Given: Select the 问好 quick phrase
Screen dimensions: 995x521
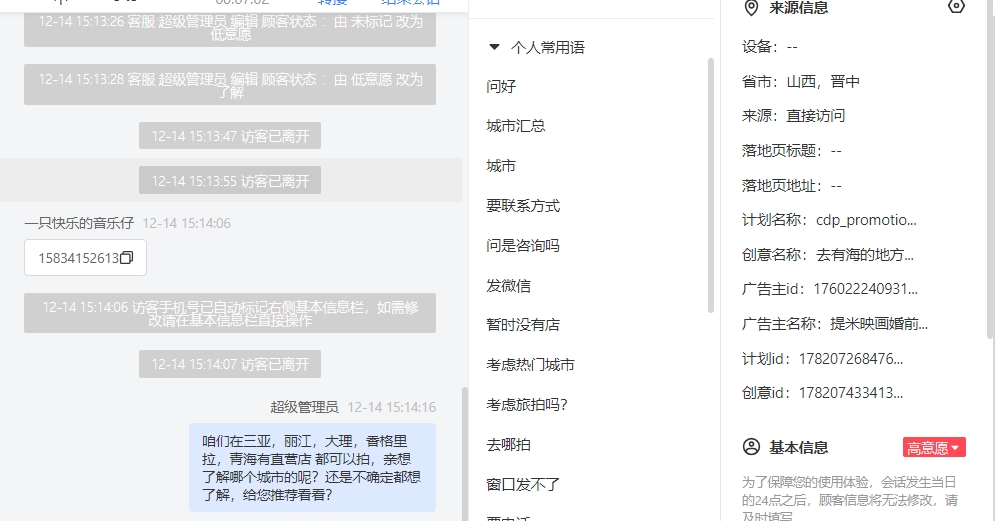Looking at the screenshot, I should click(501, 86).
